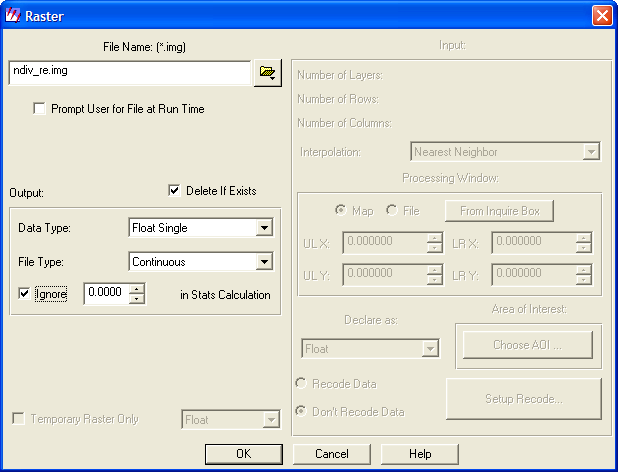The width and height of the screenshot is (618, 472).
Task: Open the file browser folder icon
Action: click(267, 73)
